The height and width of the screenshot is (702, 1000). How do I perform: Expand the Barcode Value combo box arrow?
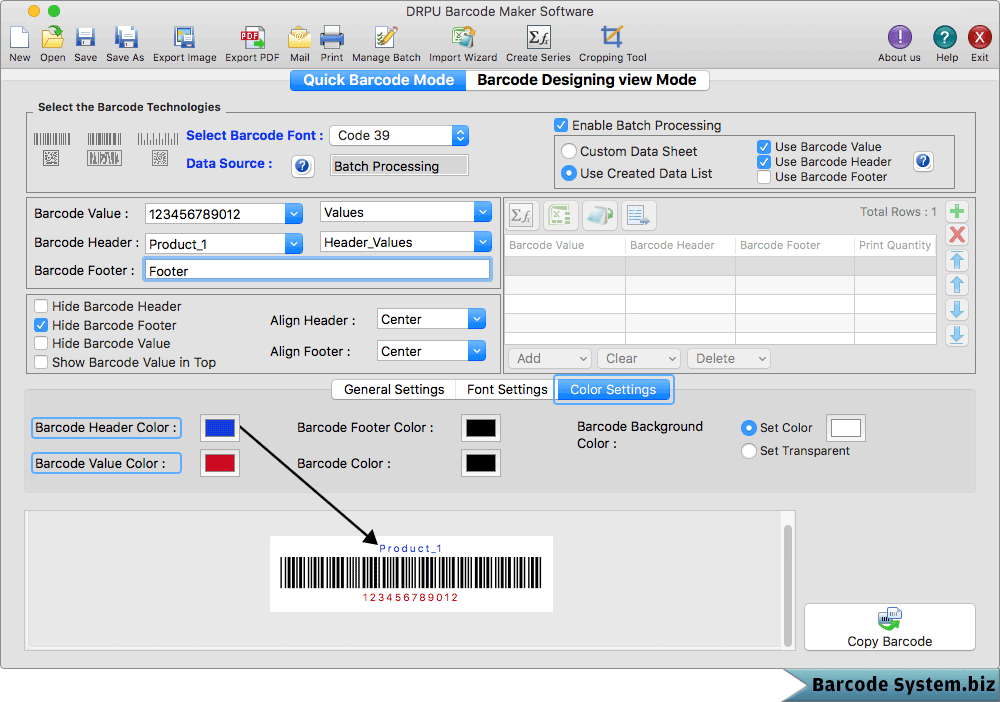click(x=293, y=214)
